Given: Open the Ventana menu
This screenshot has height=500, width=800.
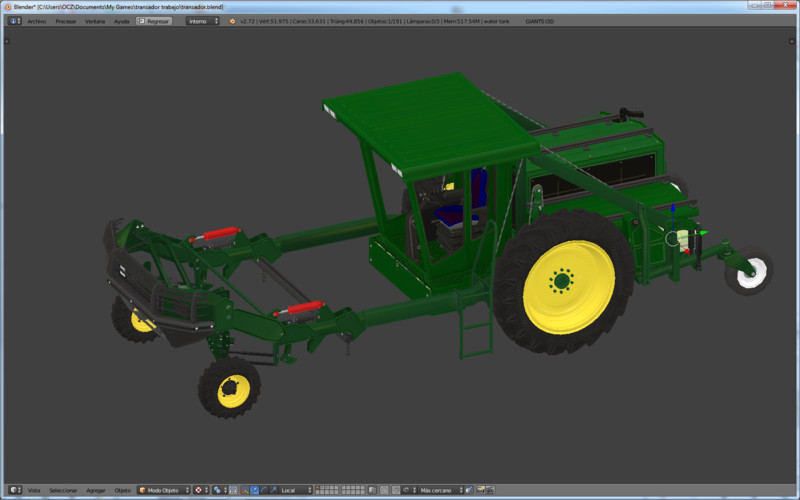Looking at the screenshot, I should (94, 20).
